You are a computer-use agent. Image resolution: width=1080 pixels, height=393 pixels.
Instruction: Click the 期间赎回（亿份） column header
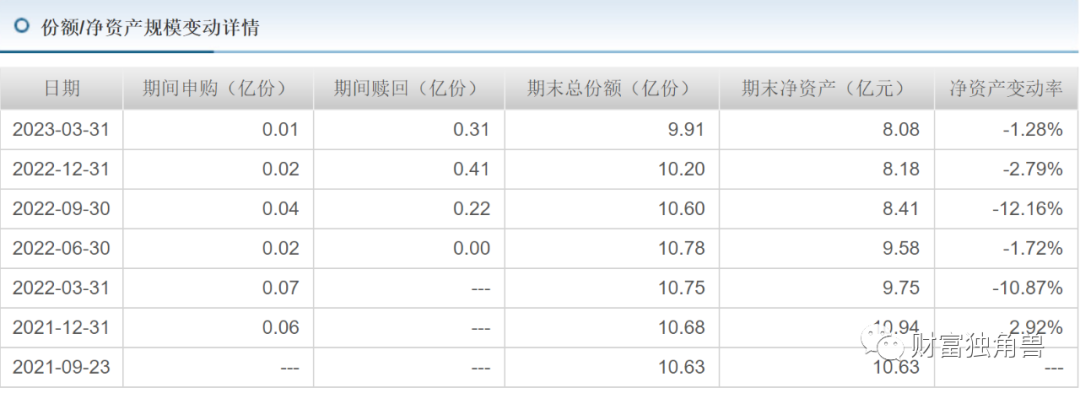[x=409, y=89]
